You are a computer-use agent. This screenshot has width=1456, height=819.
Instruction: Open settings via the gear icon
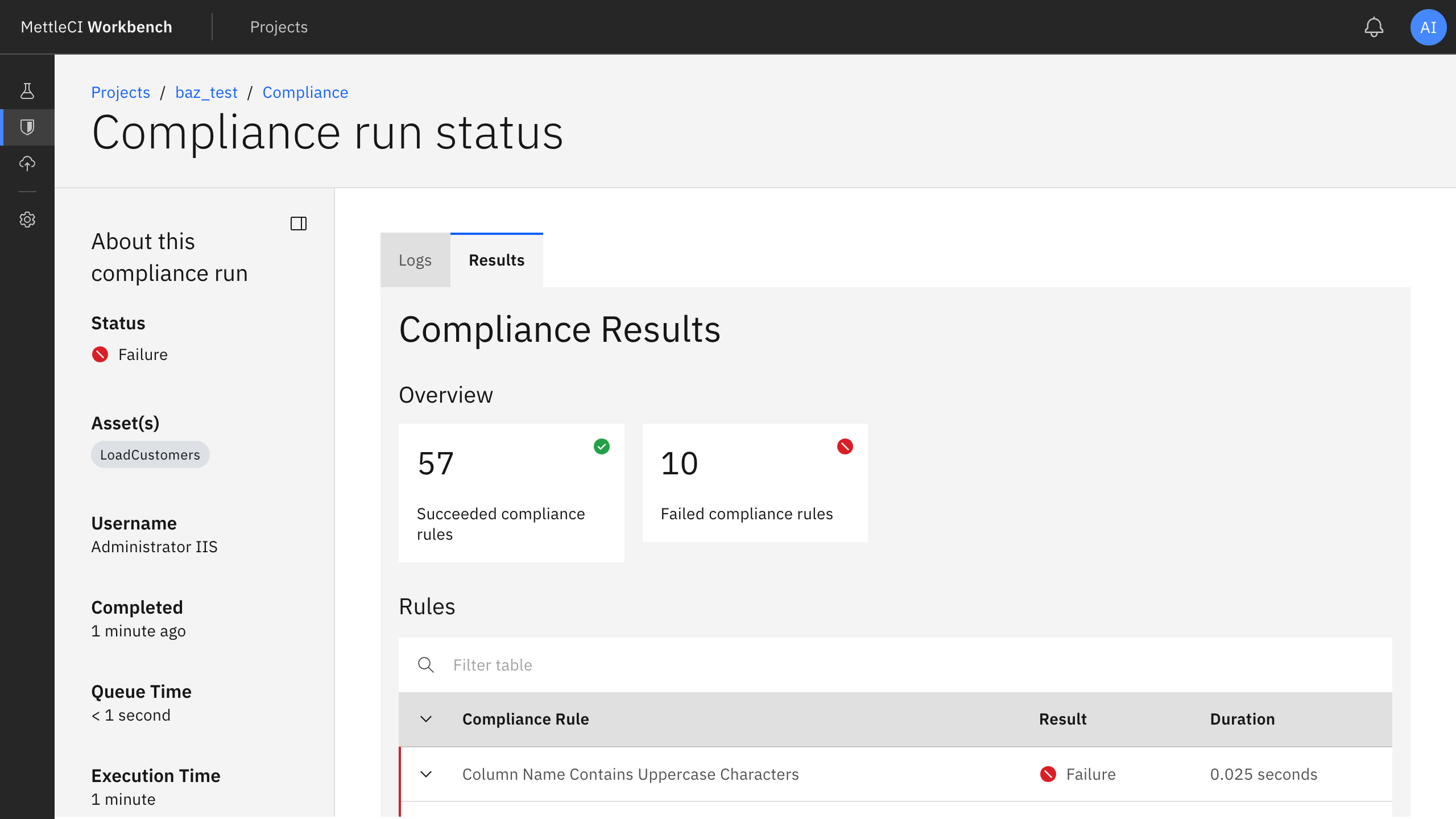pos(27,220)
